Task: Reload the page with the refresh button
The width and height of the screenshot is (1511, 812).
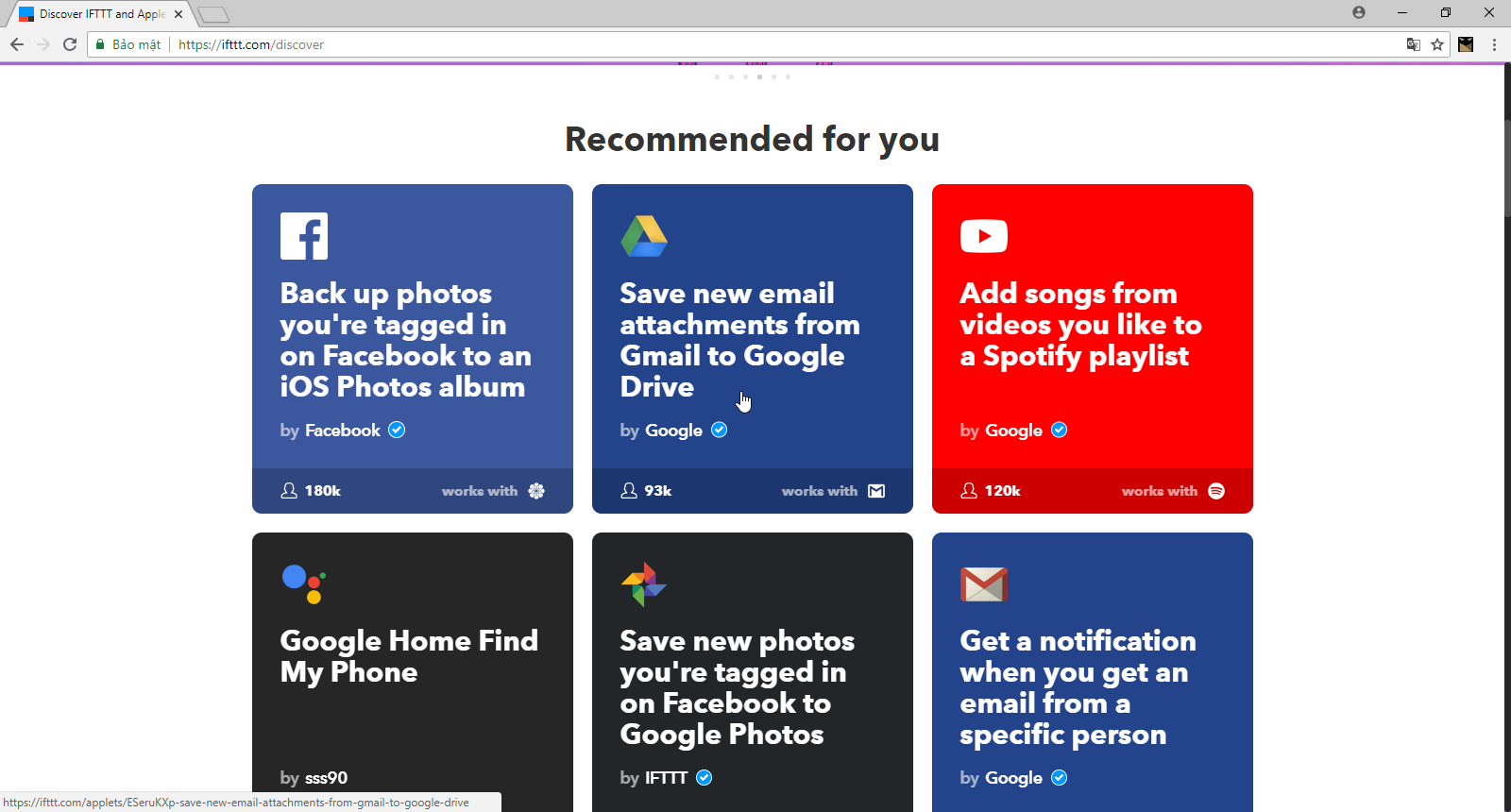Action: pos(70,44)
